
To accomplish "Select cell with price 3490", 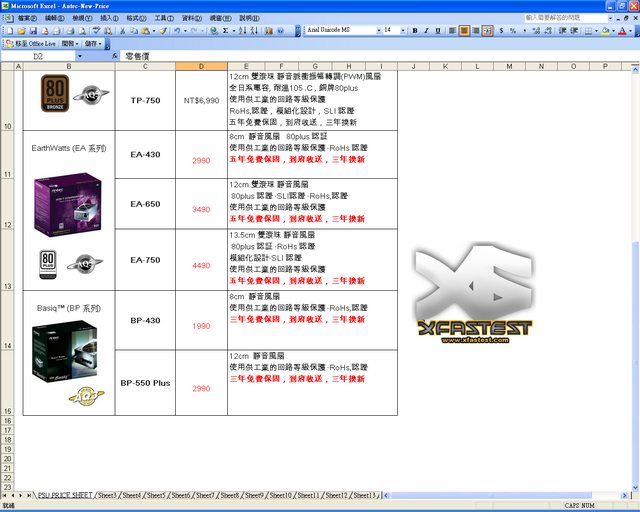I will 201,204.
